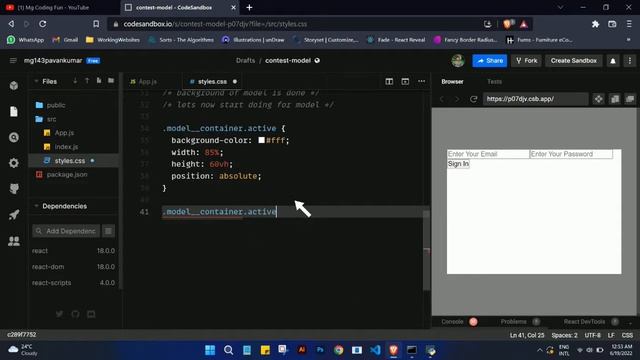Go forward in preview browser

point(457,99)
